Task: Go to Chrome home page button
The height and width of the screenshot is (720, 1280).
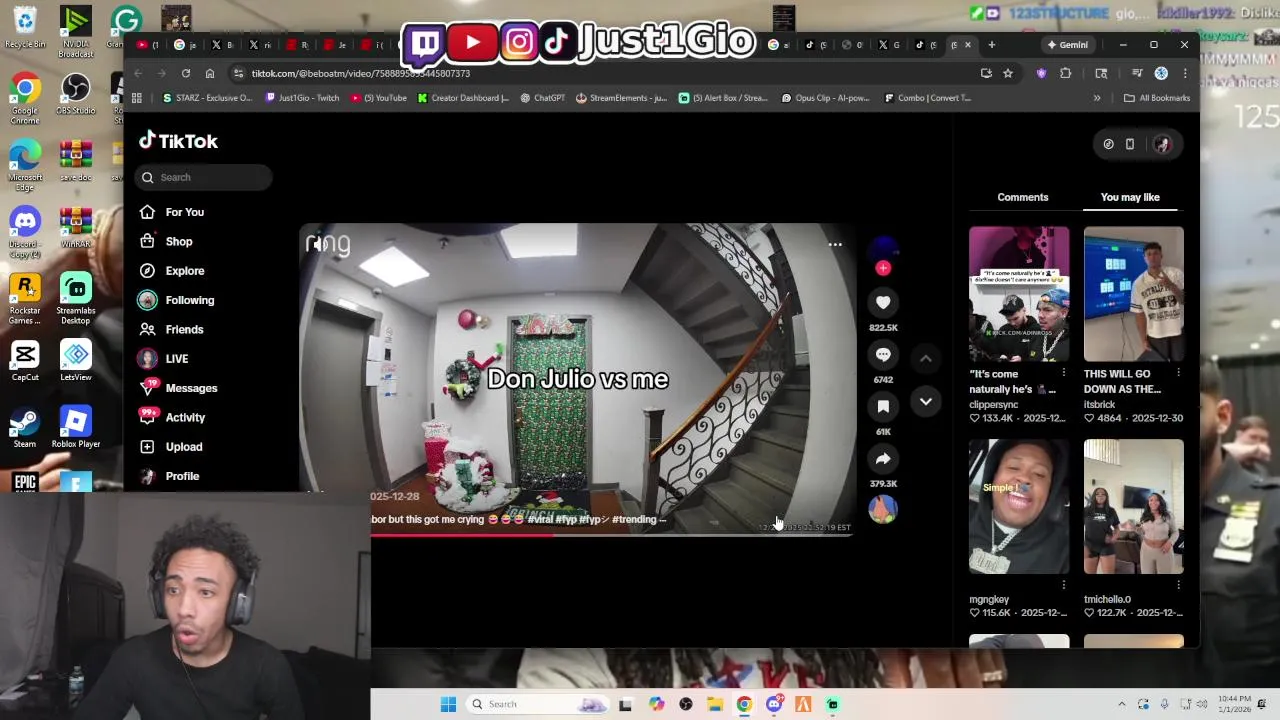Action: pos(210,73)
